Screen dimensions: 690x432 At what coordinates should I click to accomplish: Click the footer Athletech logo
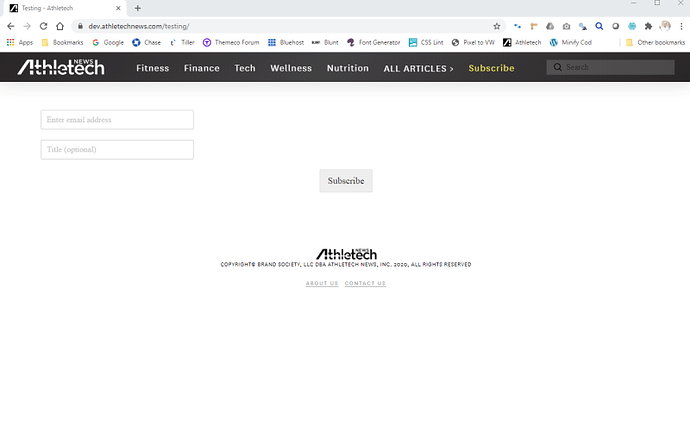point(346,254)
